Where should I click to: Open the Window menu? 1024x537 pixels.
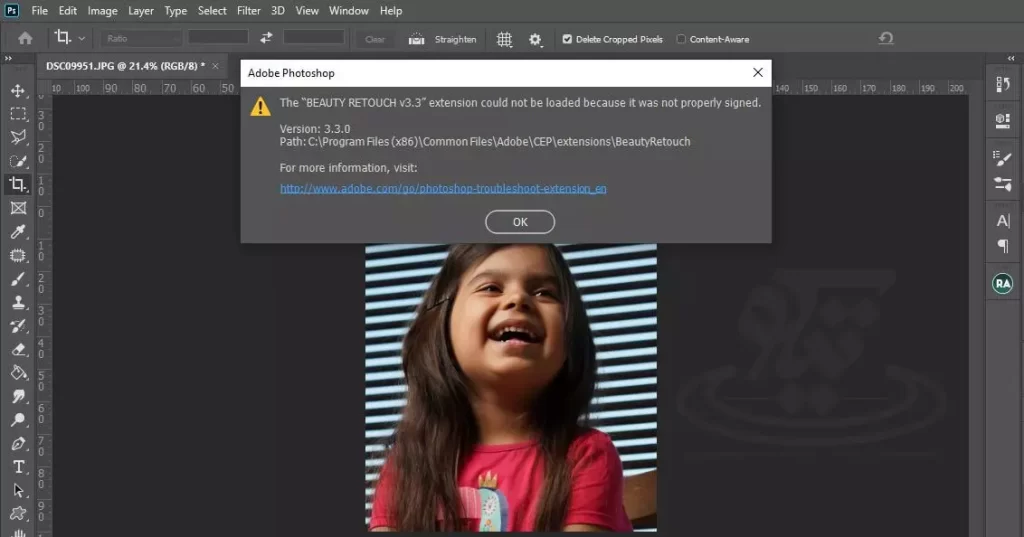[349, 11]
